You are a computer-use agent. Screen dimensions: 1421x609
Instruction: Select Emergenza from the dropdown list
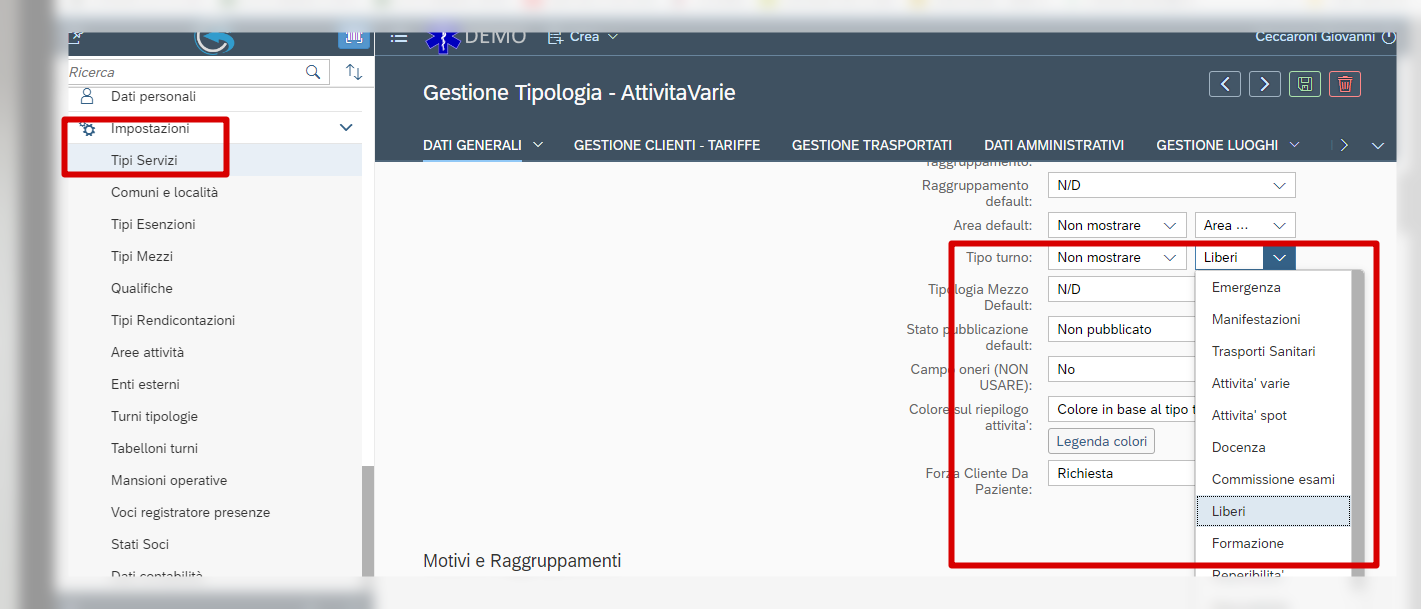(x=1245, y=287)
